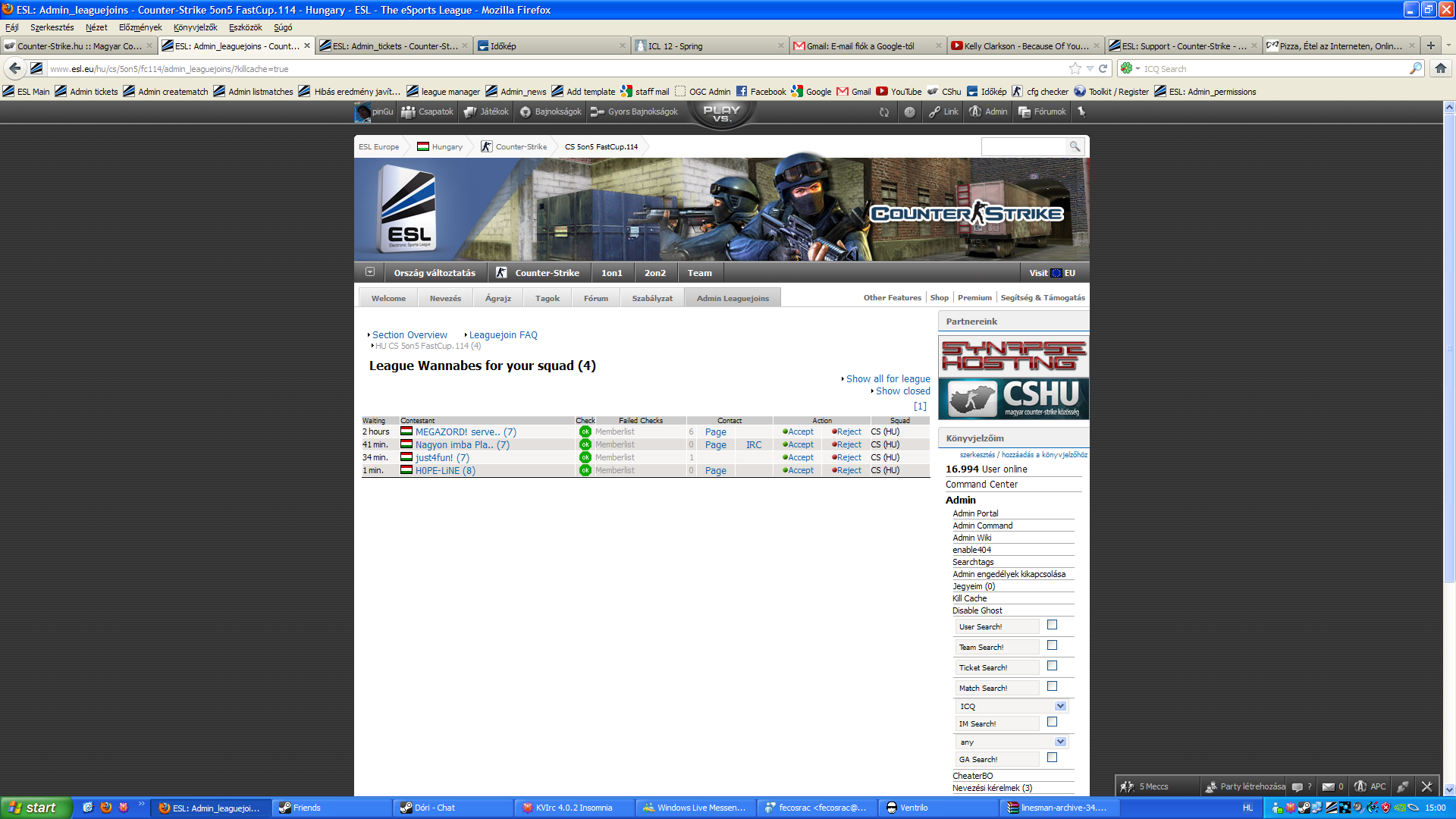This screenshot has width=1456, height=819.
Task: Open the tab list dropdown arrow
Action: [1448, 45]
